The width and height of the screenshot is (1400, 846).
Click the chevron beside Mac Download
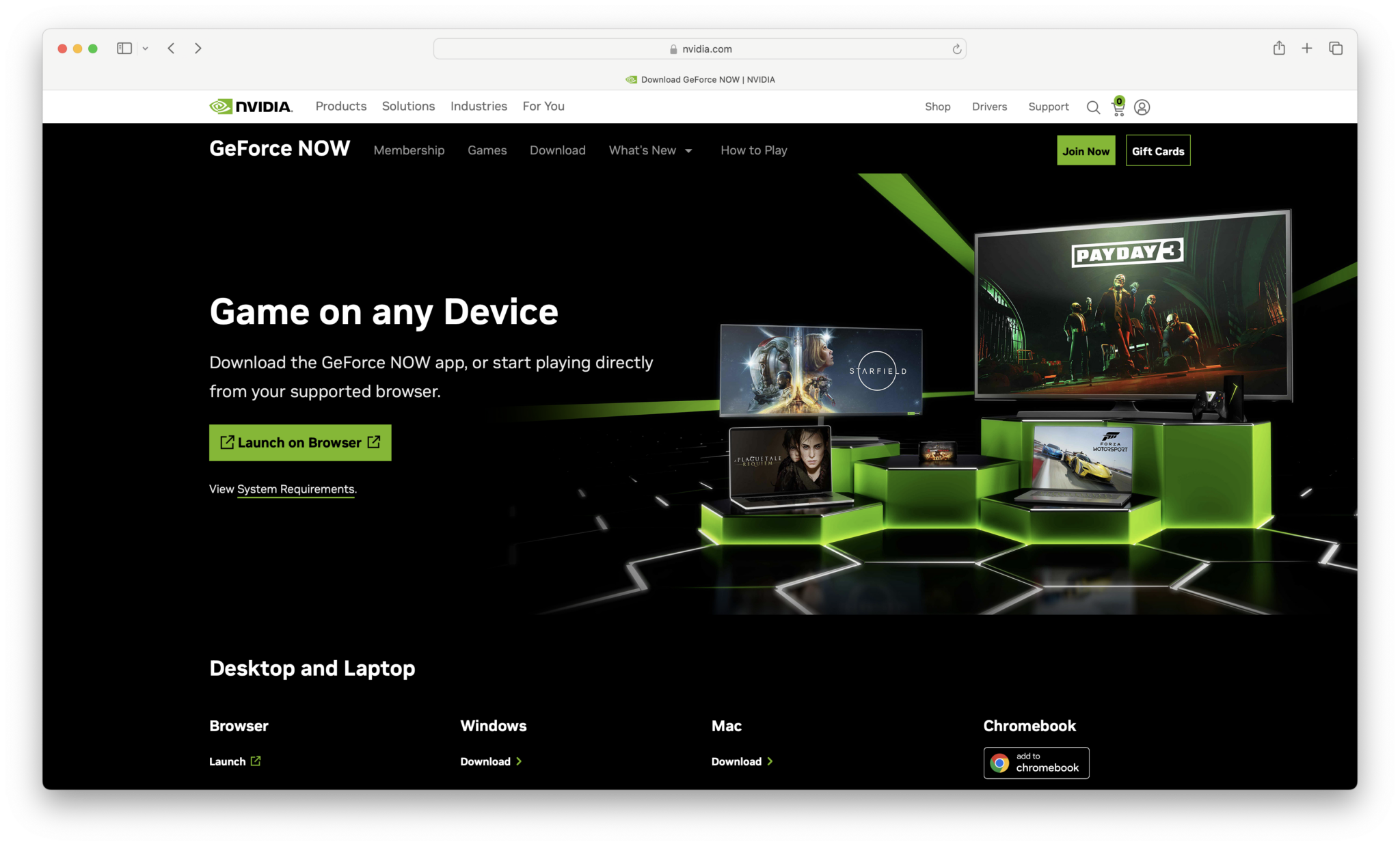[770, 761]
